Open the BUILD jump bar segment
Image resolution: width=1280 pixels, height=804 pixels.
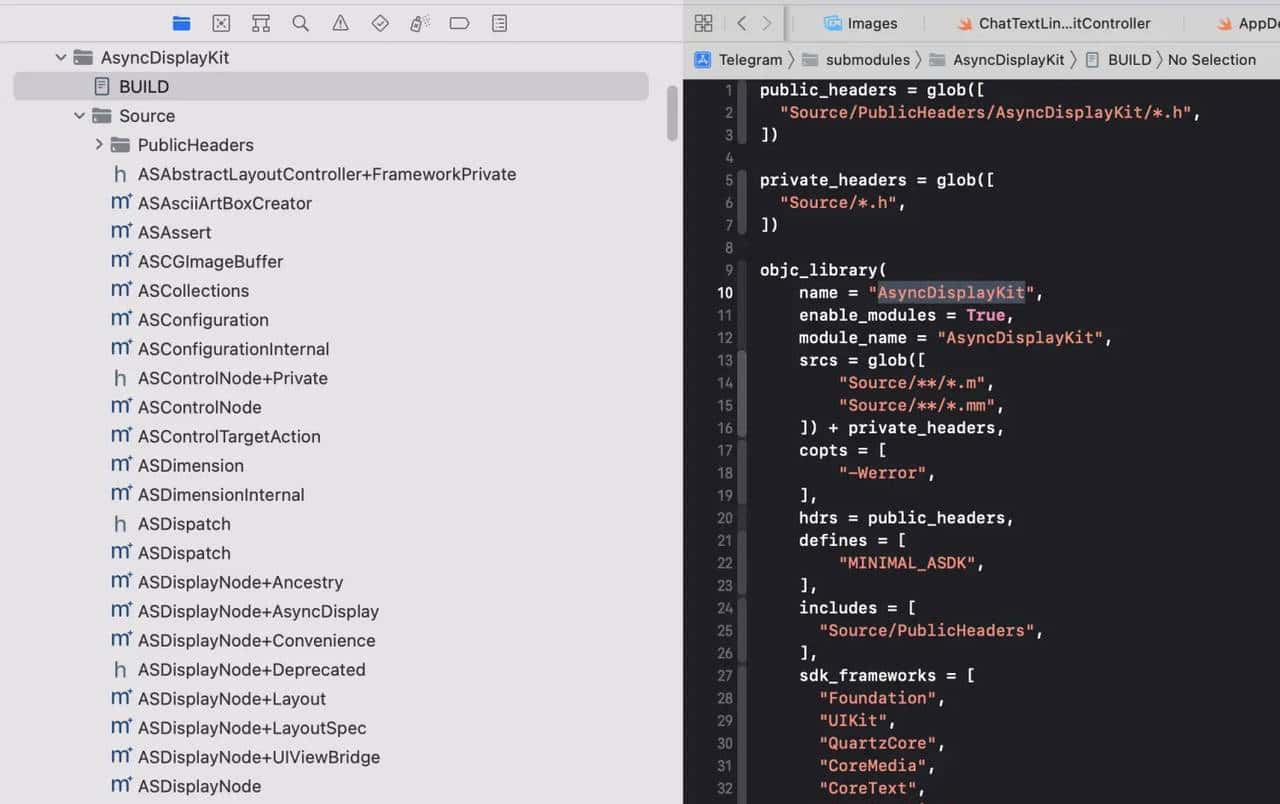(1130, 60)
